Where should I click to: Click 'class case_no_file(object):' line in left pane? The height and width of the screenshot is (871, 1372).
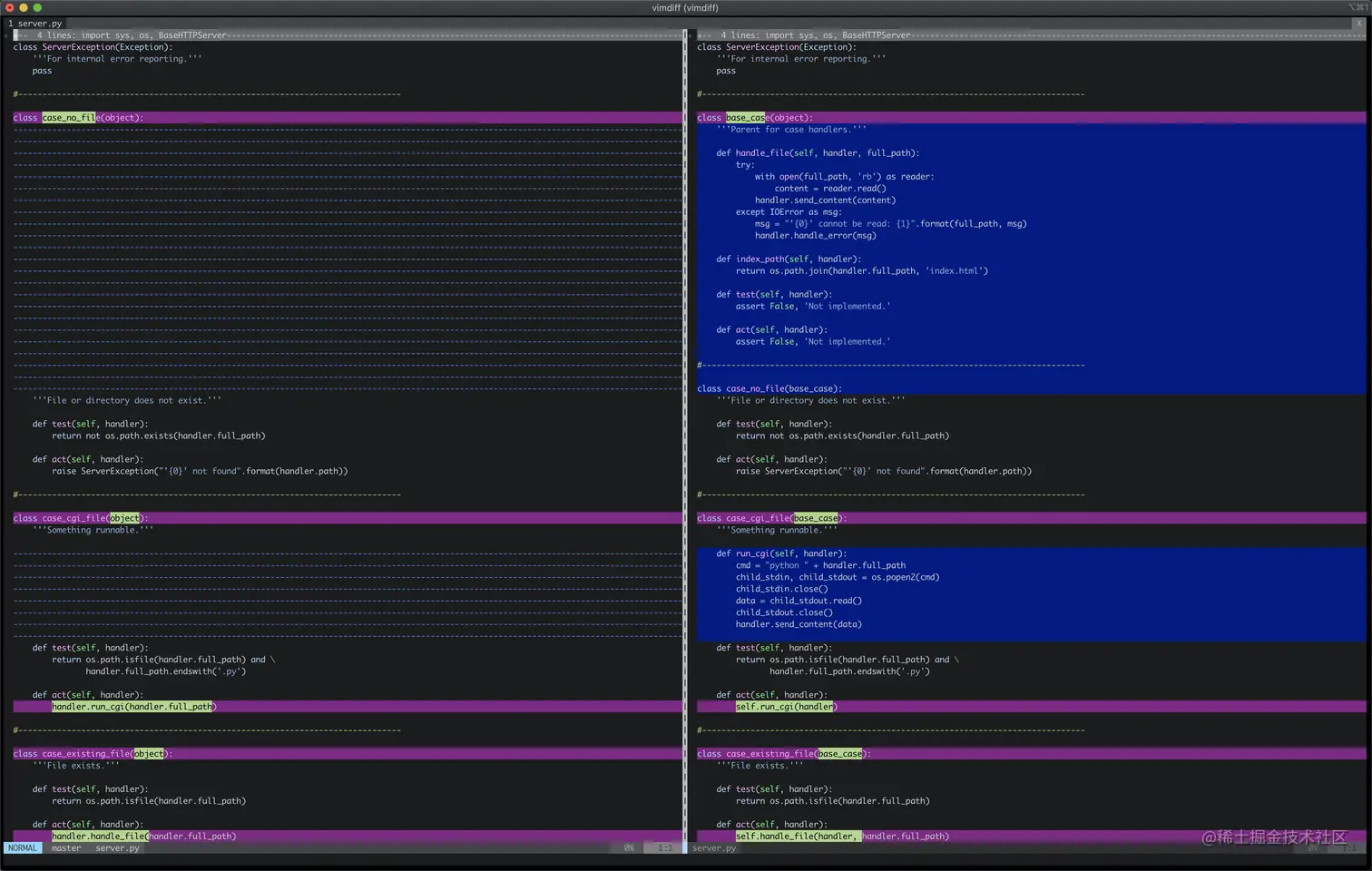point(78,118)
